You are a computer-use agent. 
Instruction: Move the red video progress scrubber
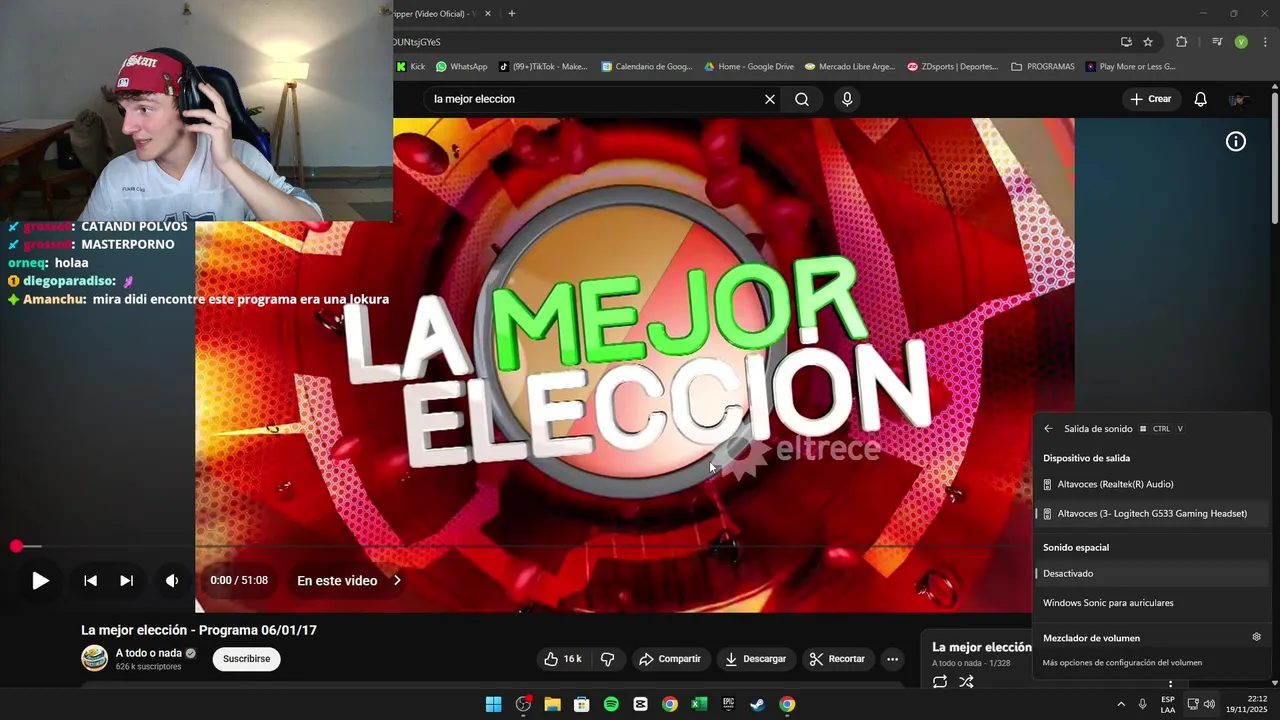coord(16,546)
